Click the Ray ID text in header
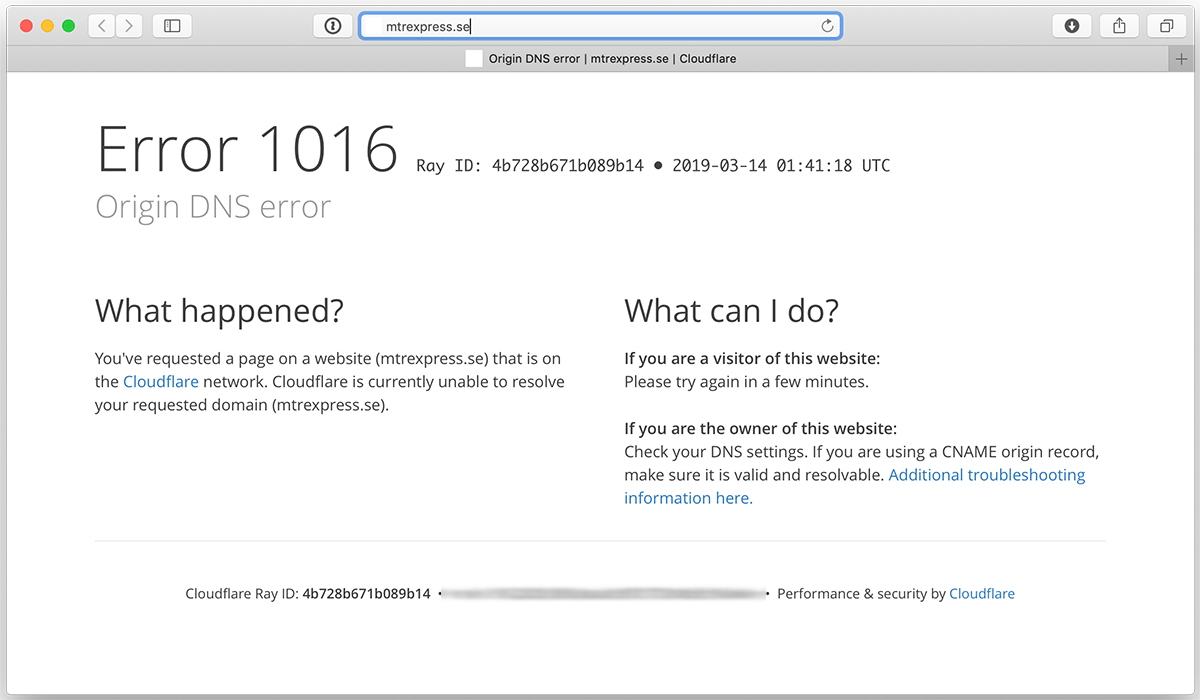The width and height of the screenshot is (1200, 700). click(530, 166)
